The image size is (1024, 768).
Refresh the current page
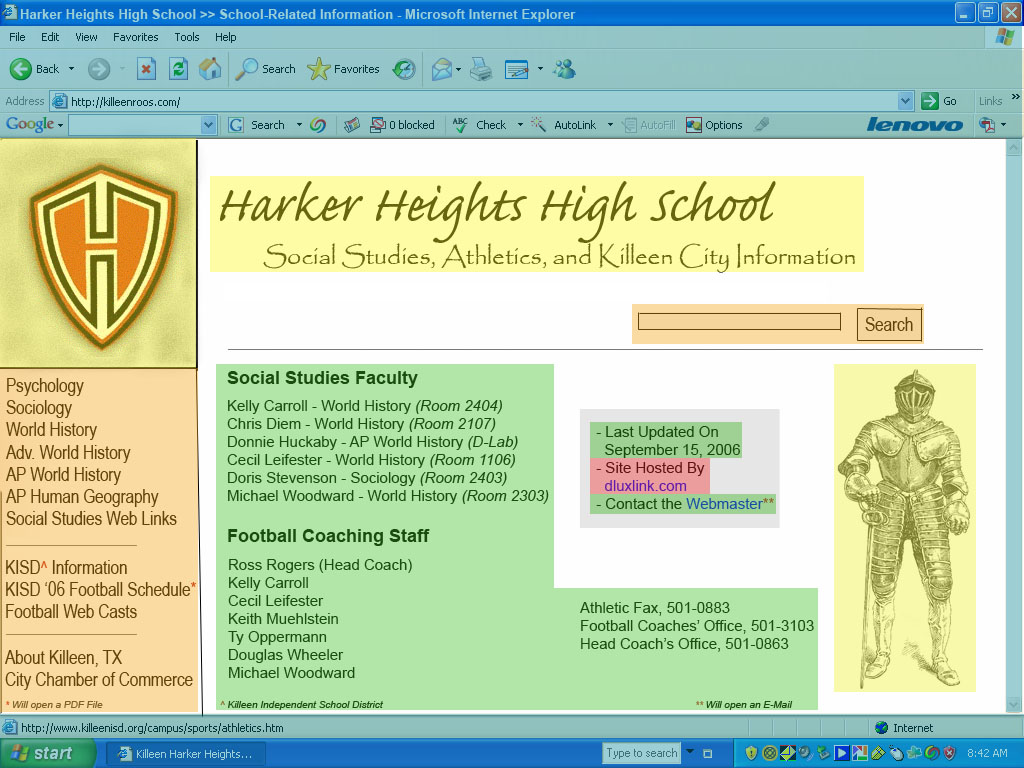tap(178, 69)
